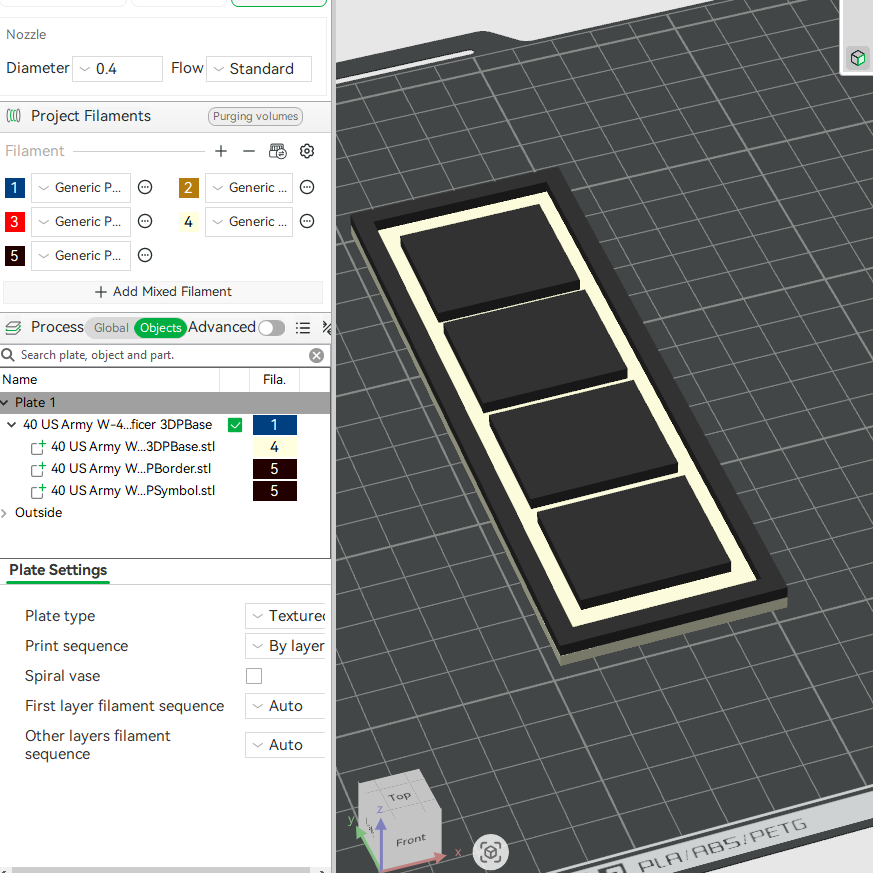Click the horizontal scrollbar at panel bottom

160,870
